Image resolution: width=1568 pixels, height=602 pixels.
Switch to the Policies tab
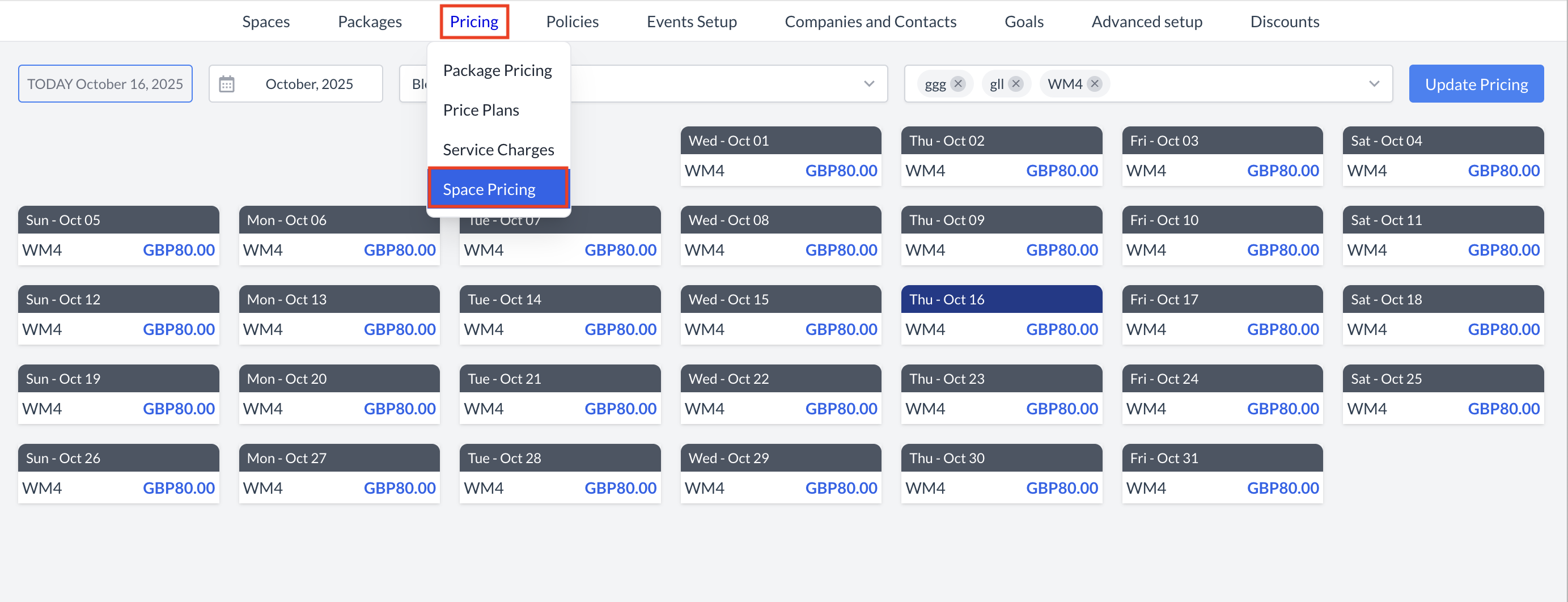(x=571, y=21)
